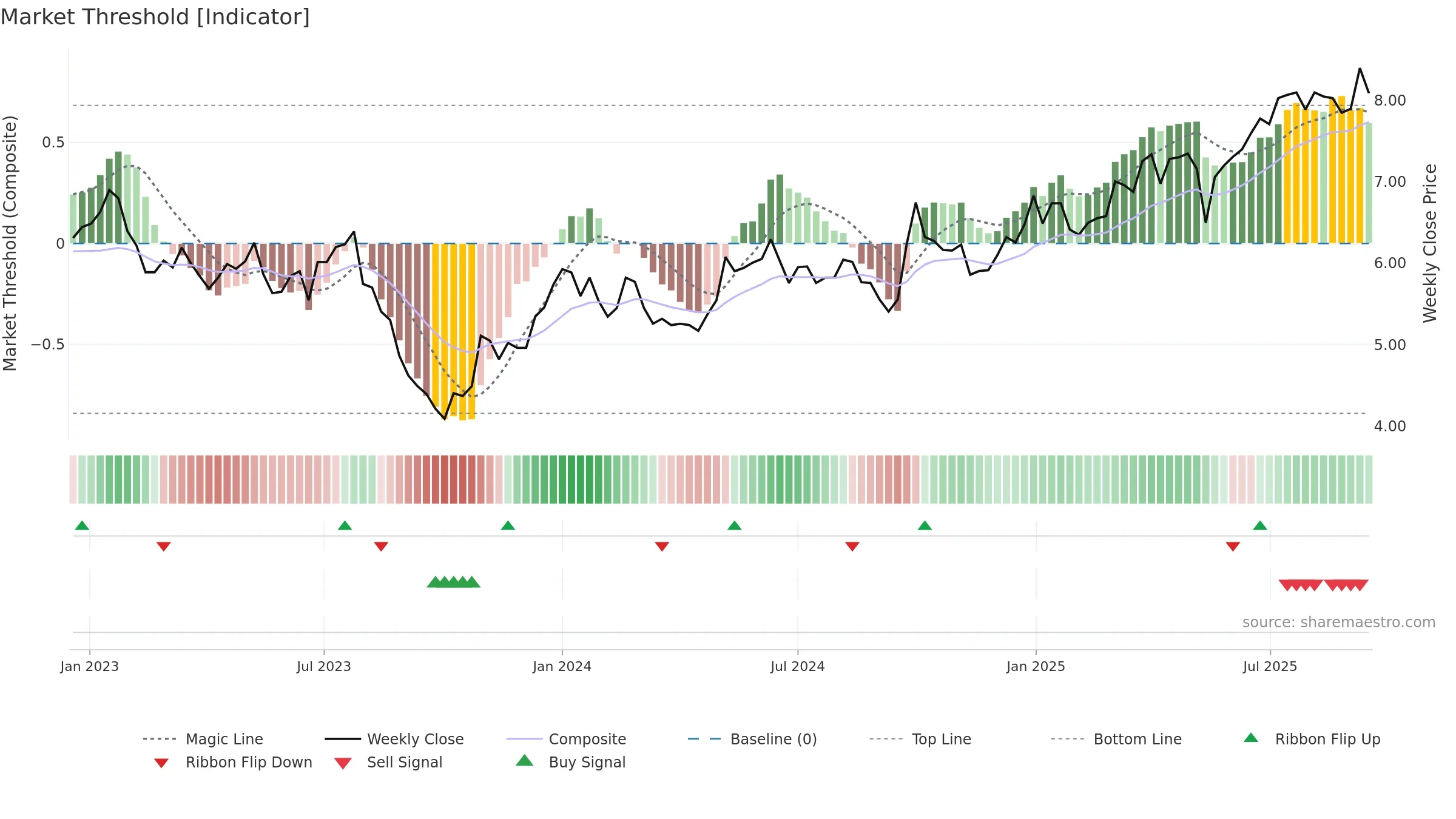Click the ribbon flip up marker just after Jul 2023
Screen dimensions: 1456x819
click(x=345, y=525)
